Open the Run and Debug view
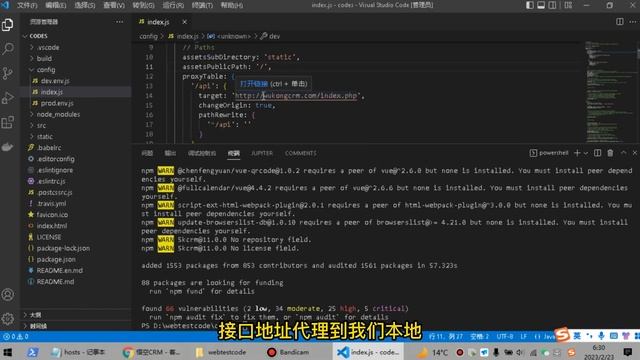640x360 pixels. (x=7, y=98)
